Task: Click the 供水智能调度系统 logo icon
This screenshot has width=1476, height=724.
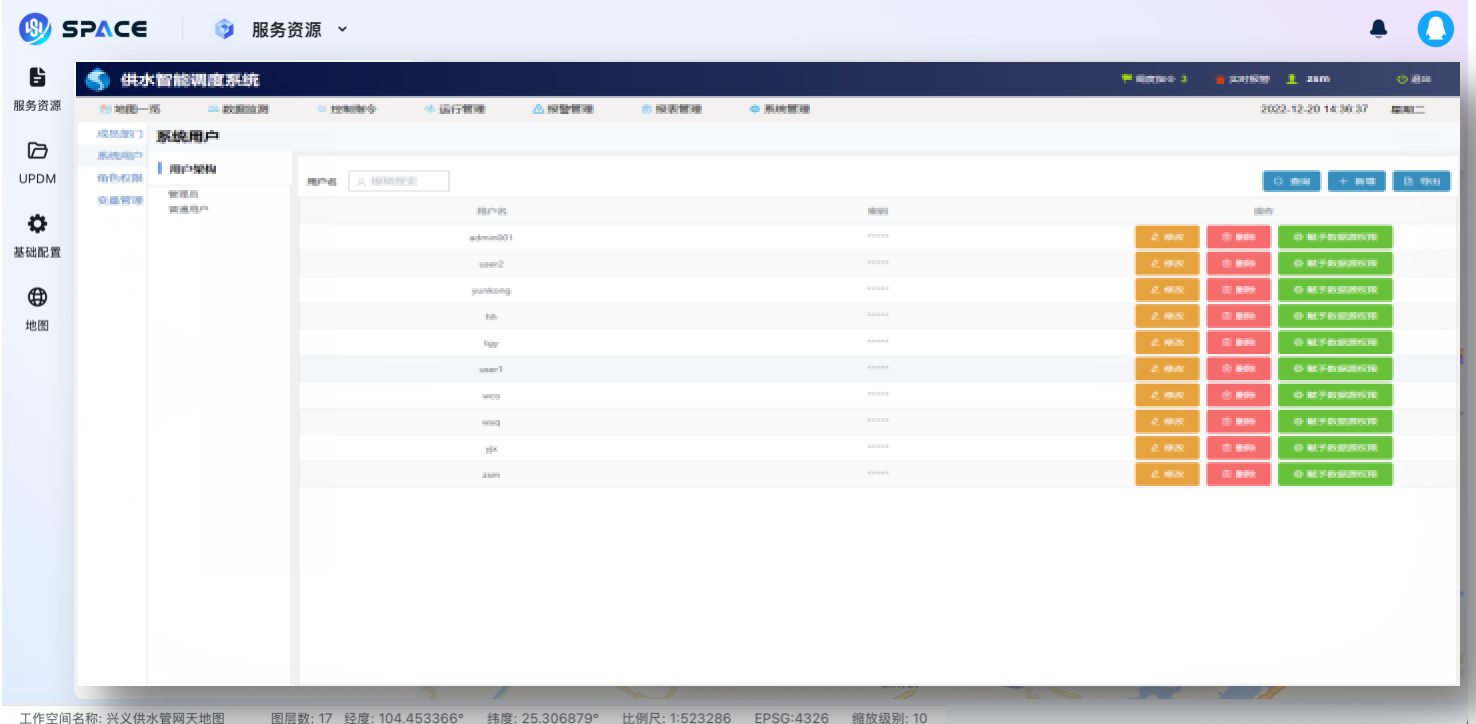Action: (x=96, y=80)
